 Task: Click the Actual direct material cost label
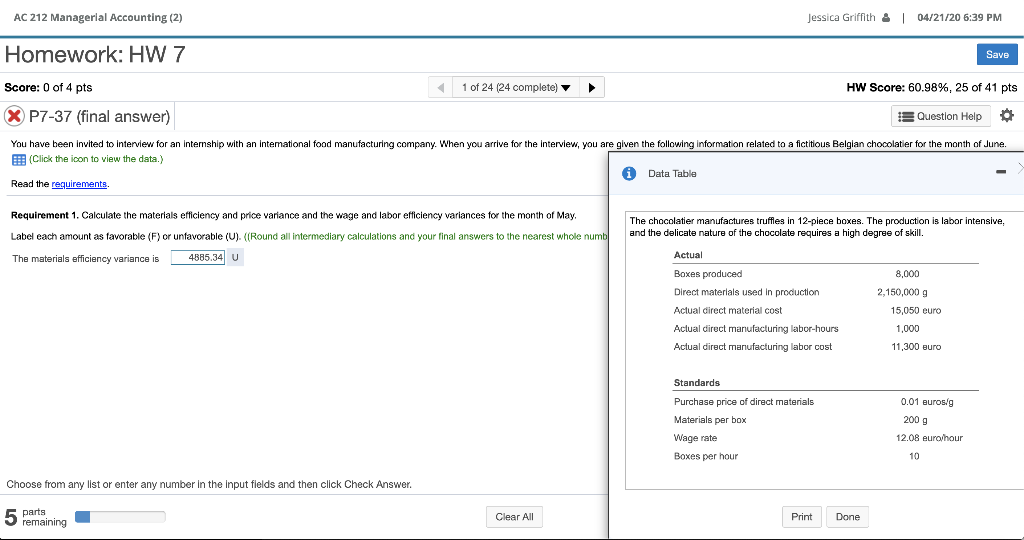728,311
